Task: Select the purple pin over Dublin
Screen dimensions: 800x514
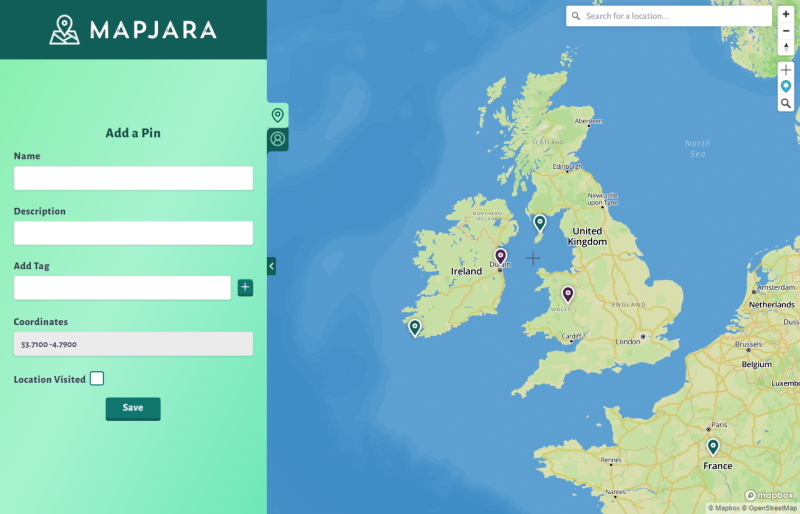Action: click(501, 256)
